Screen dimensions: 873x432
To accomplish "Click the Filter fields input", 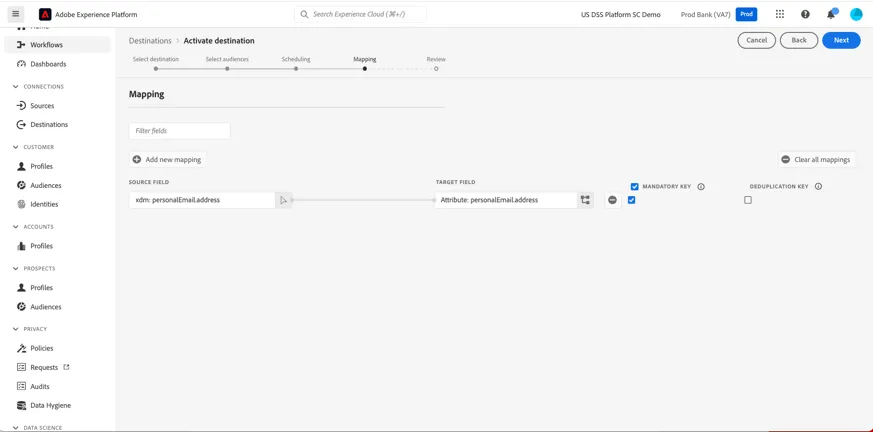I will [x=179, y=131].
